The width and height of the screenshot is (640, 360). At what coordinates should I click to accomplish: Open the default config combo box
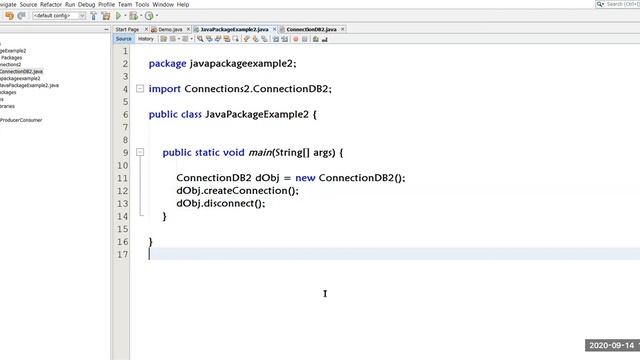tap(59, 16)
